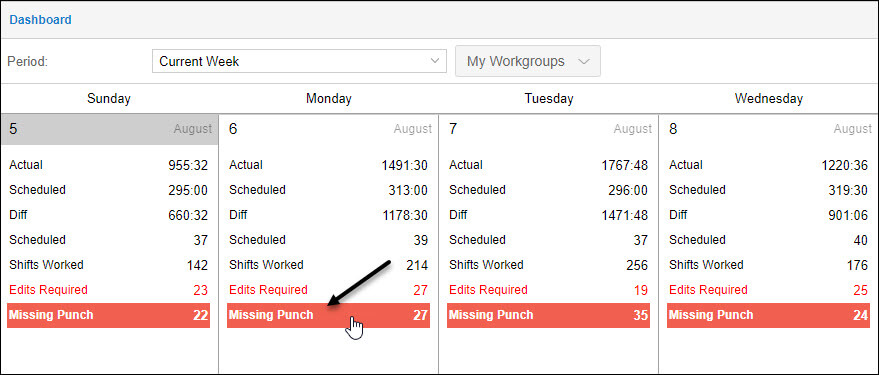Click Sunday's Shifts Worked count 142
This screenshot has height=375, width=879.
(197, 265)
